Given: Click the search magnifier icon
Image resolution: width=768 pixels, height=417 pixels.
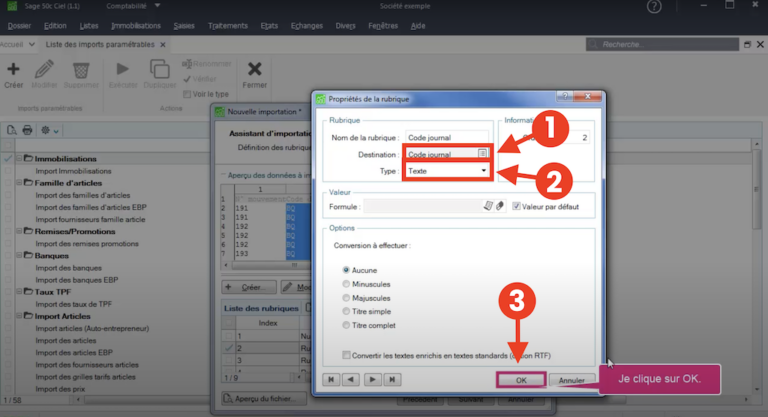Looking at the screenshot, I should 594,45.
